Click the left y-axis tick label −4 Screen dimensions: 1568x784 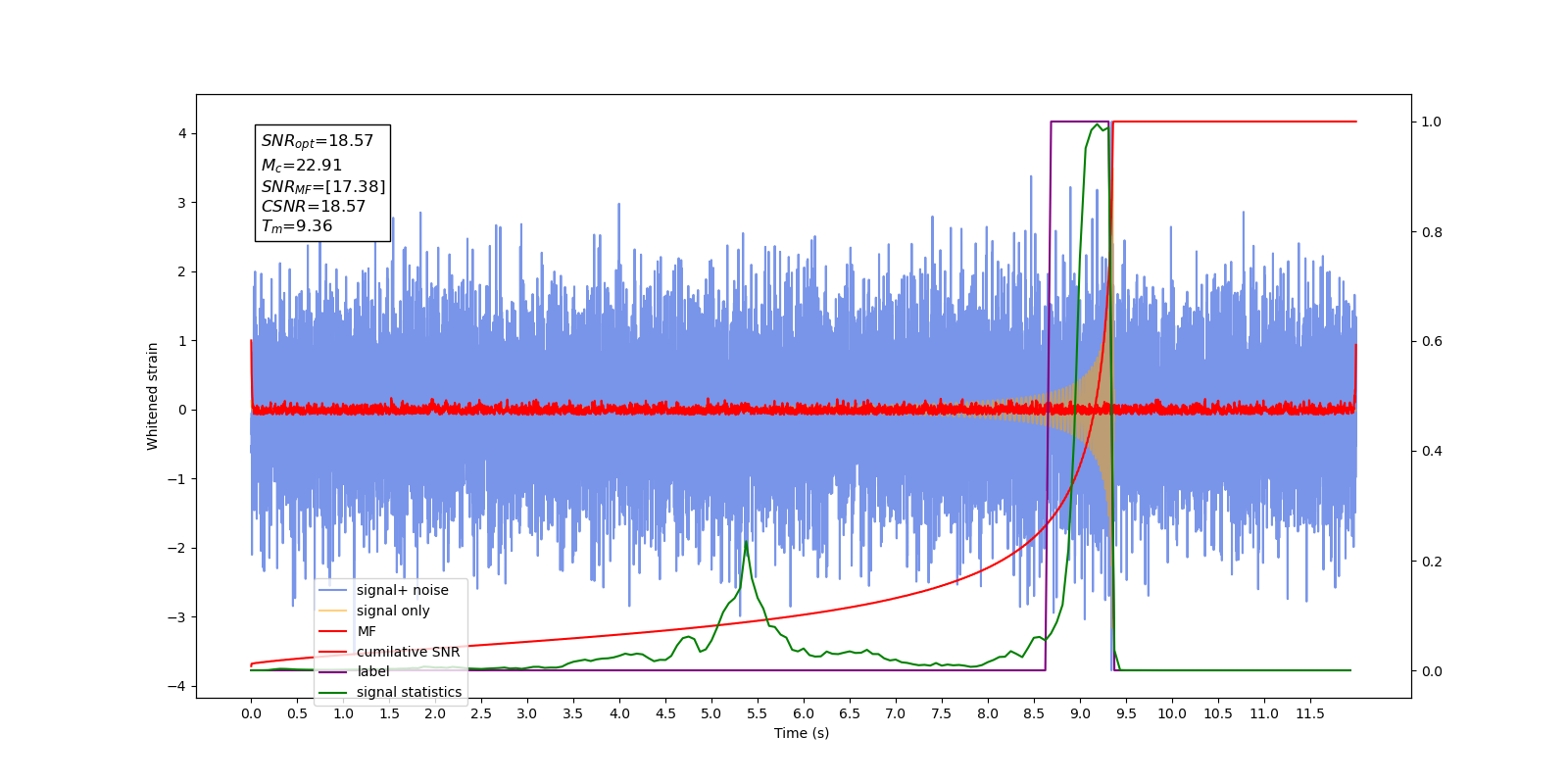click(176, 686)
